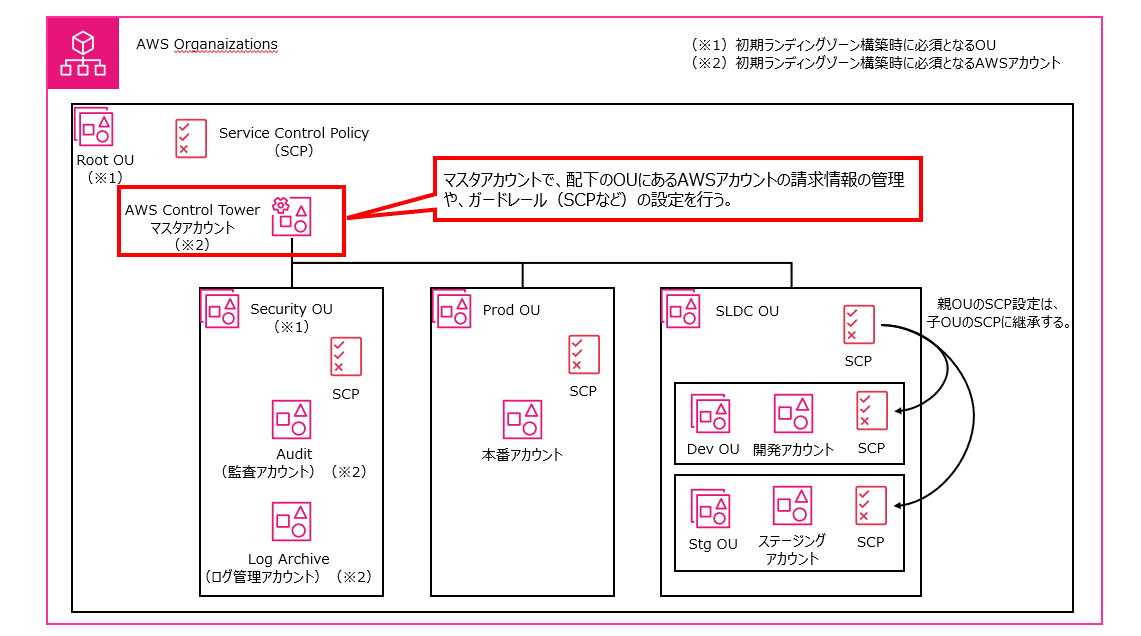Click the Security OU icon
This screenshot has width=1141, height=636.
[220, 310]
